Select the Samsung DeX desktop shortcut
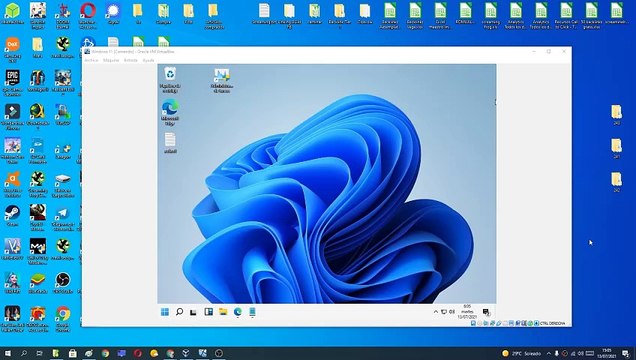This screenshot has width=636, height=360. point(13,49)
